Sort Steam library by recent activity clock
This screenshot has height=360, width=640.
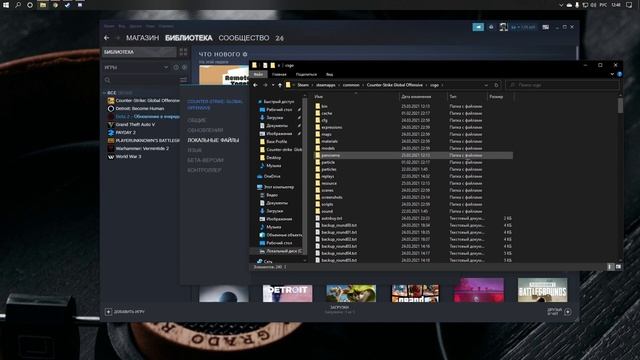click(176, 67)
